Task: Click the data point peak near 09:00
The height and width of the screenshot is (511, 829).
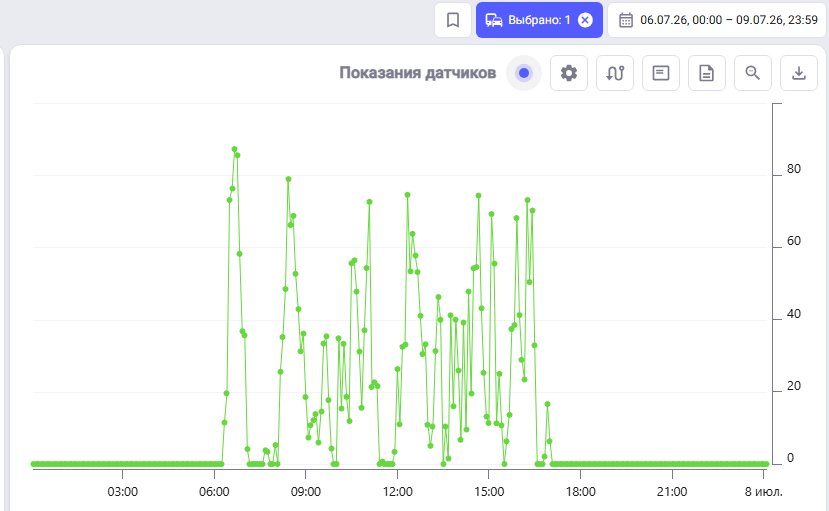Action: coord(289,179)
